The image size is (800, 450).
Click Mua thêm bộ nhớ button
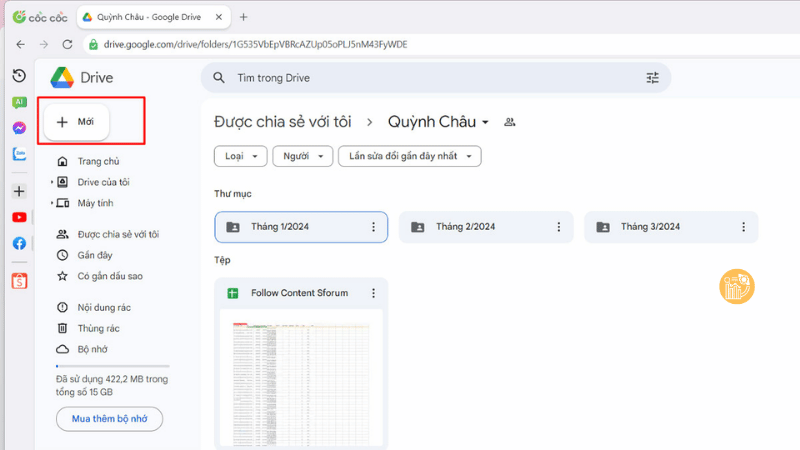(x=109, y=419)
